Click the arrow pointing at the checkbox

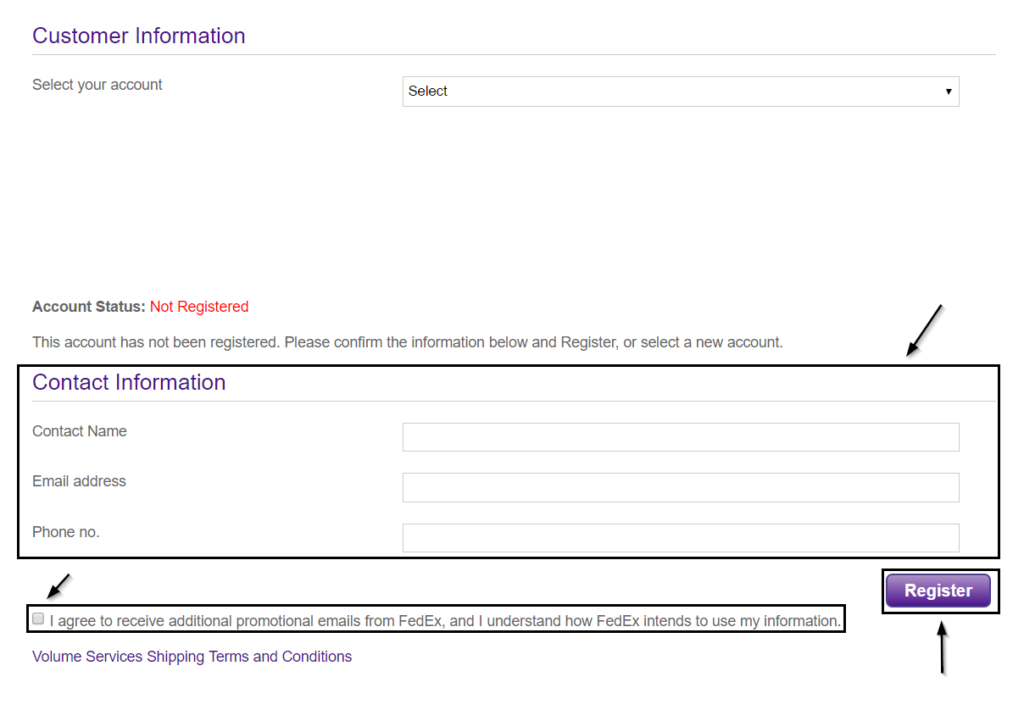(x=60, y=584)
